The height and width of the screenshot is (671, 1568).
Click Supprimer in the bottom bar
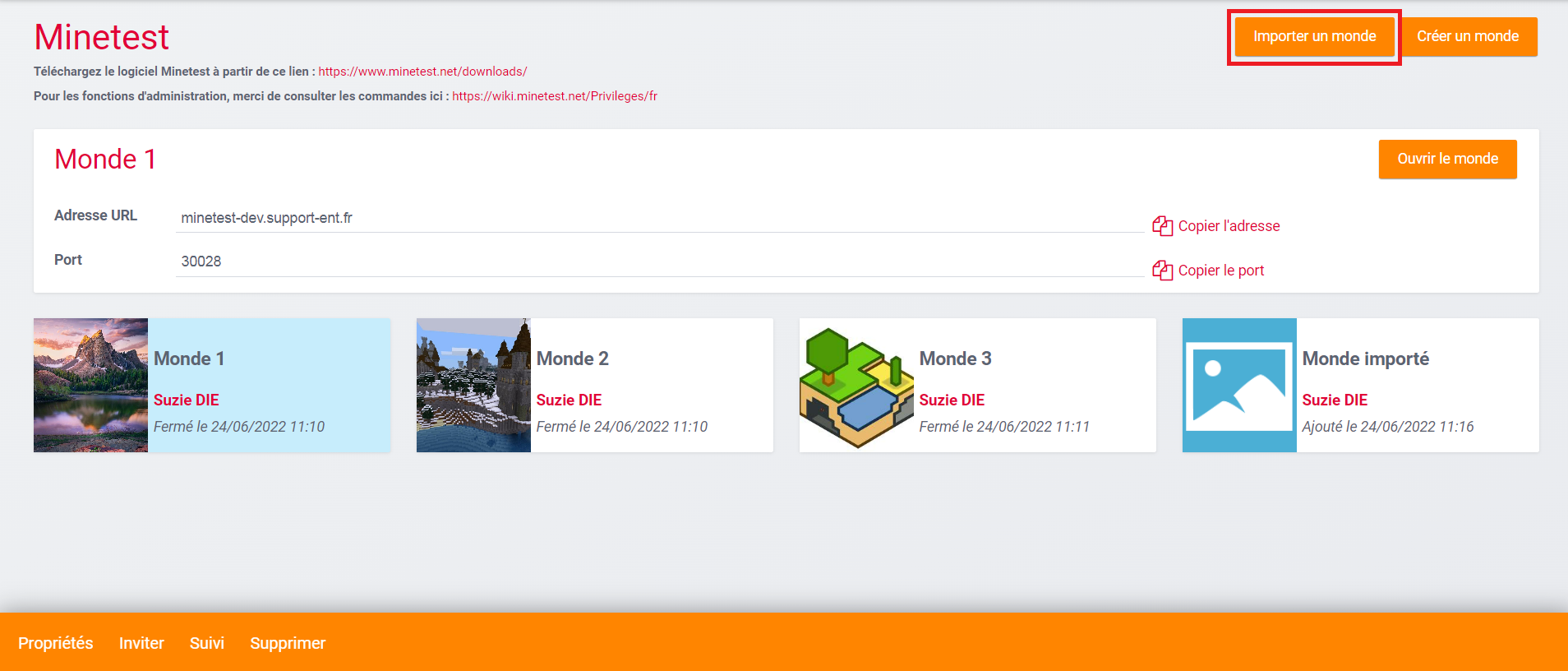(288, 643)
